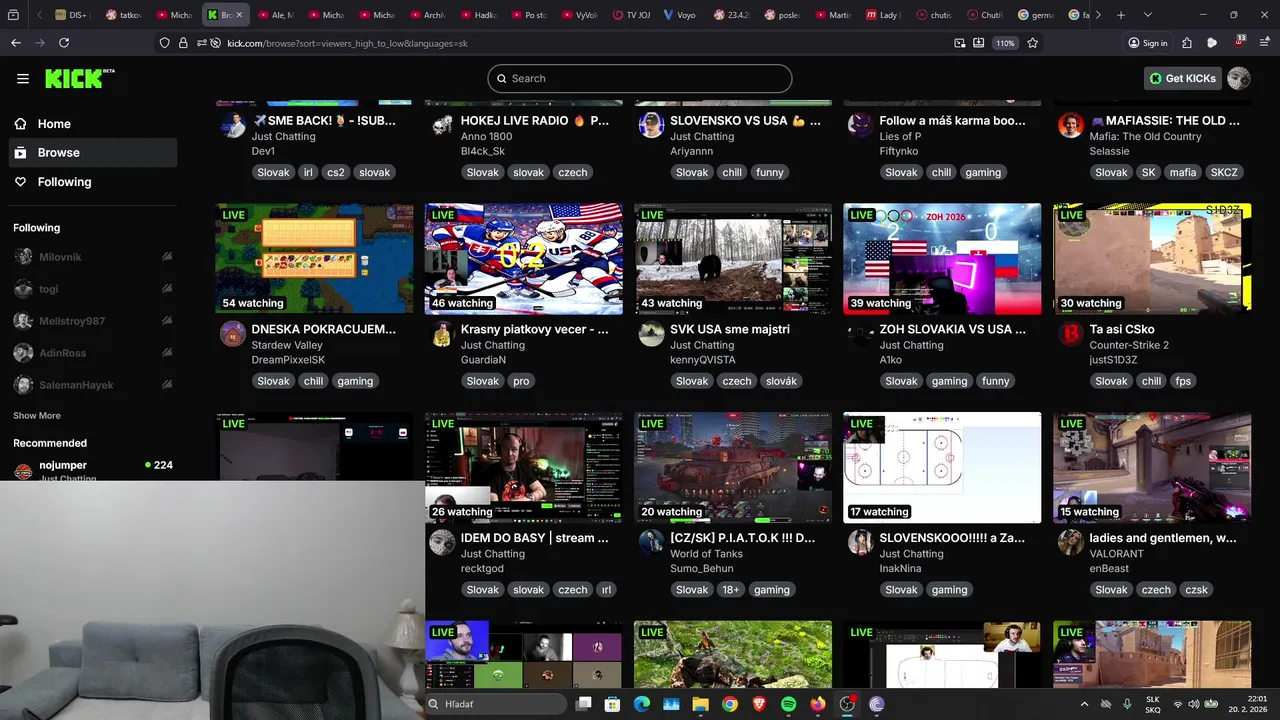Show hidden system tray icons
The height and width of the screenshot is (720, 1280).
click(1084, 704)
